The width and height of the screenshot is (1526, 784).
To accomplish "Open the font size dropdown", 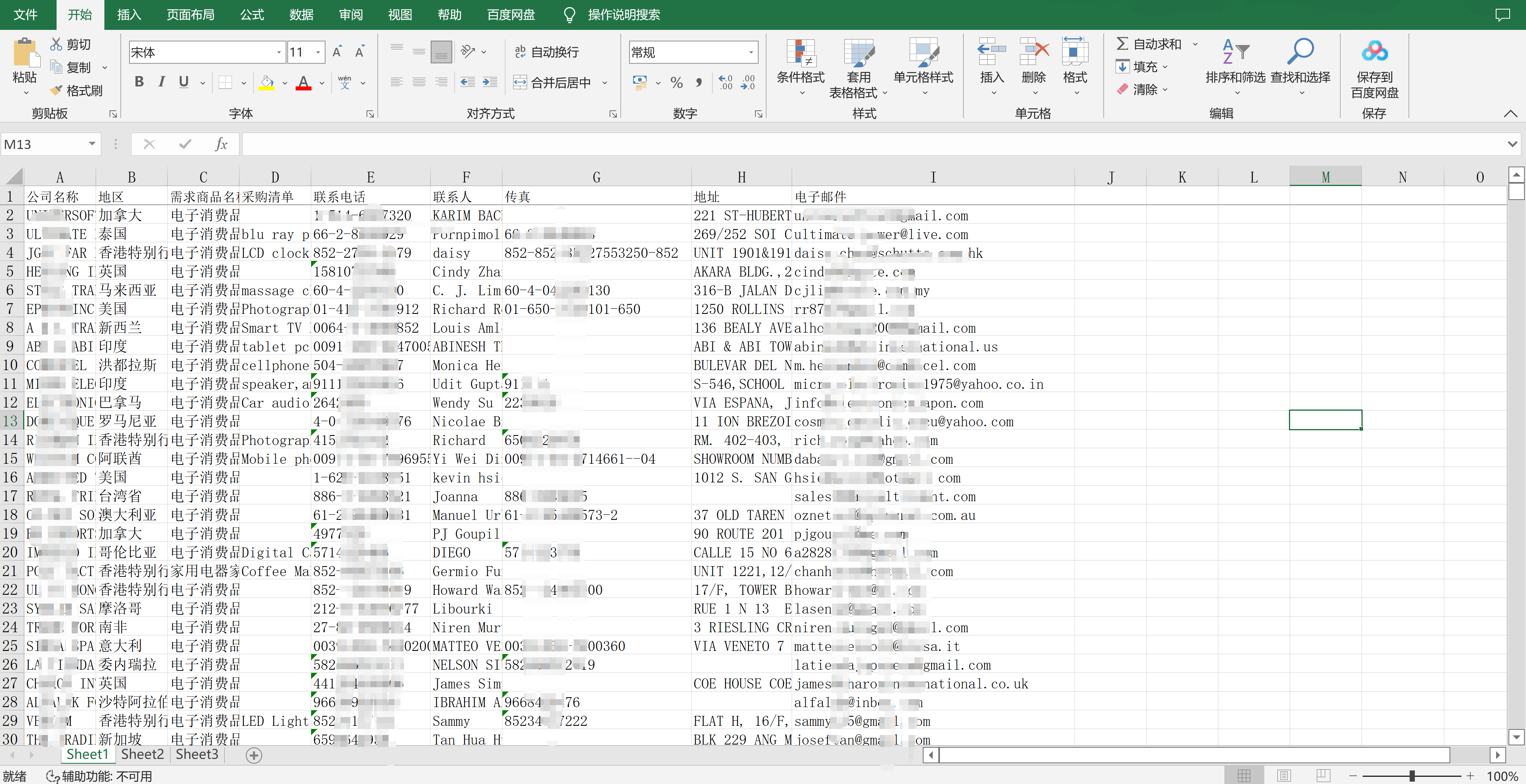I will (x=318, y=52).
